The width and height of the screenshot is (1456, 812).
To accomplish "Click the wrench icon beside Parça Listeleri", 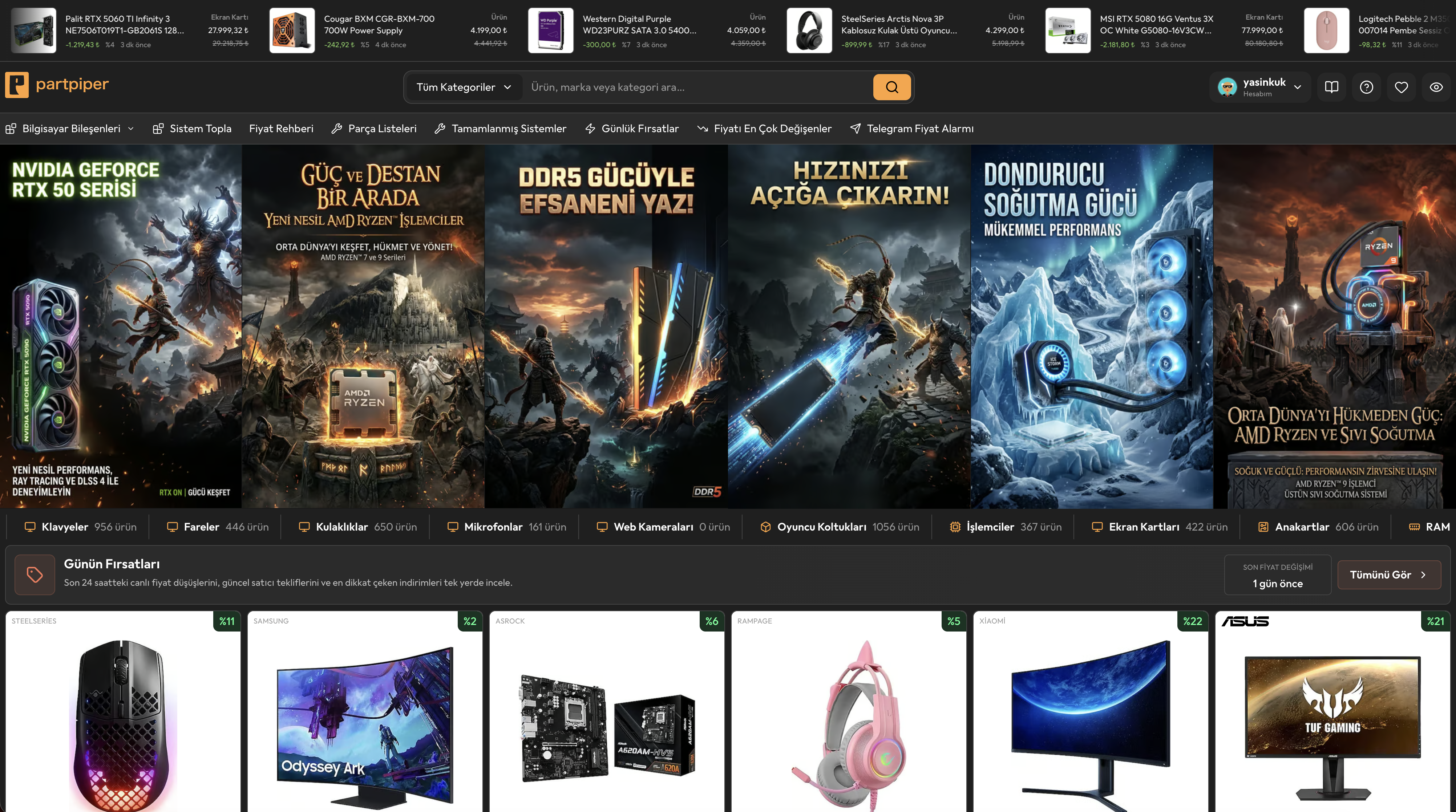I will [336, 129].
